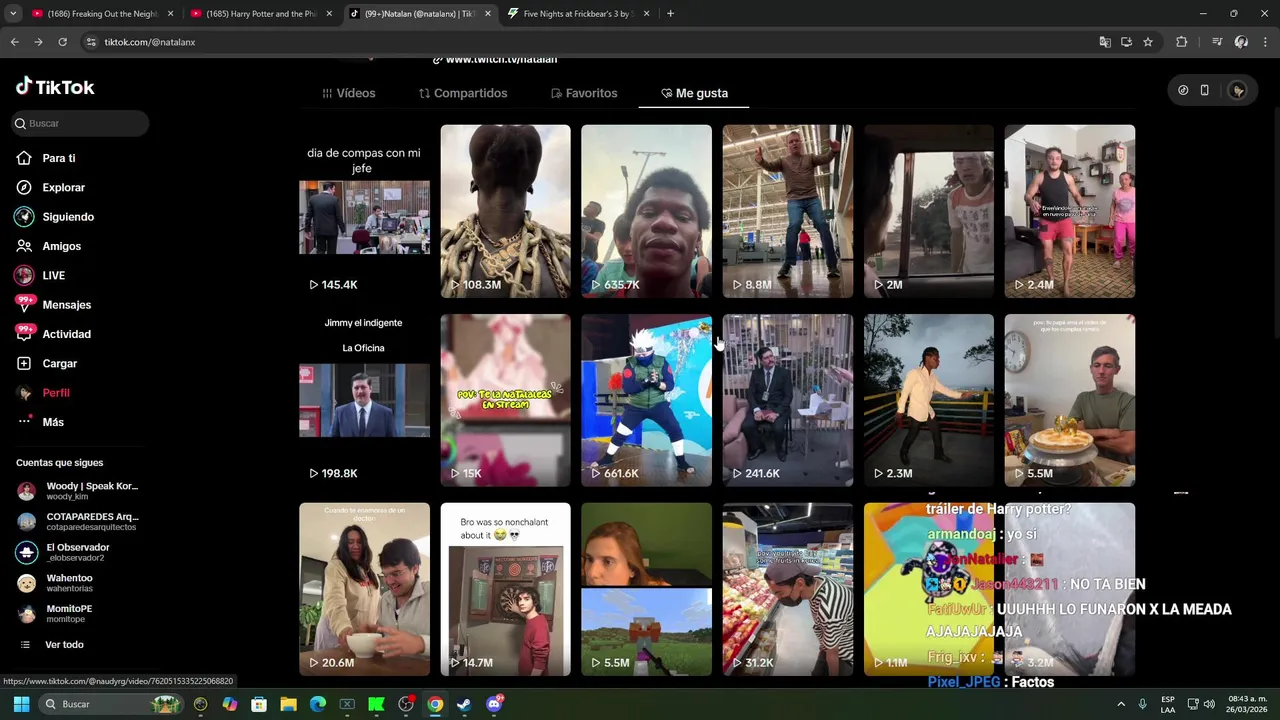The height and width of the screenshot is (720, 1280).
Task: Open the Minecraft video with 5.5M views
Action: (646, 589)
